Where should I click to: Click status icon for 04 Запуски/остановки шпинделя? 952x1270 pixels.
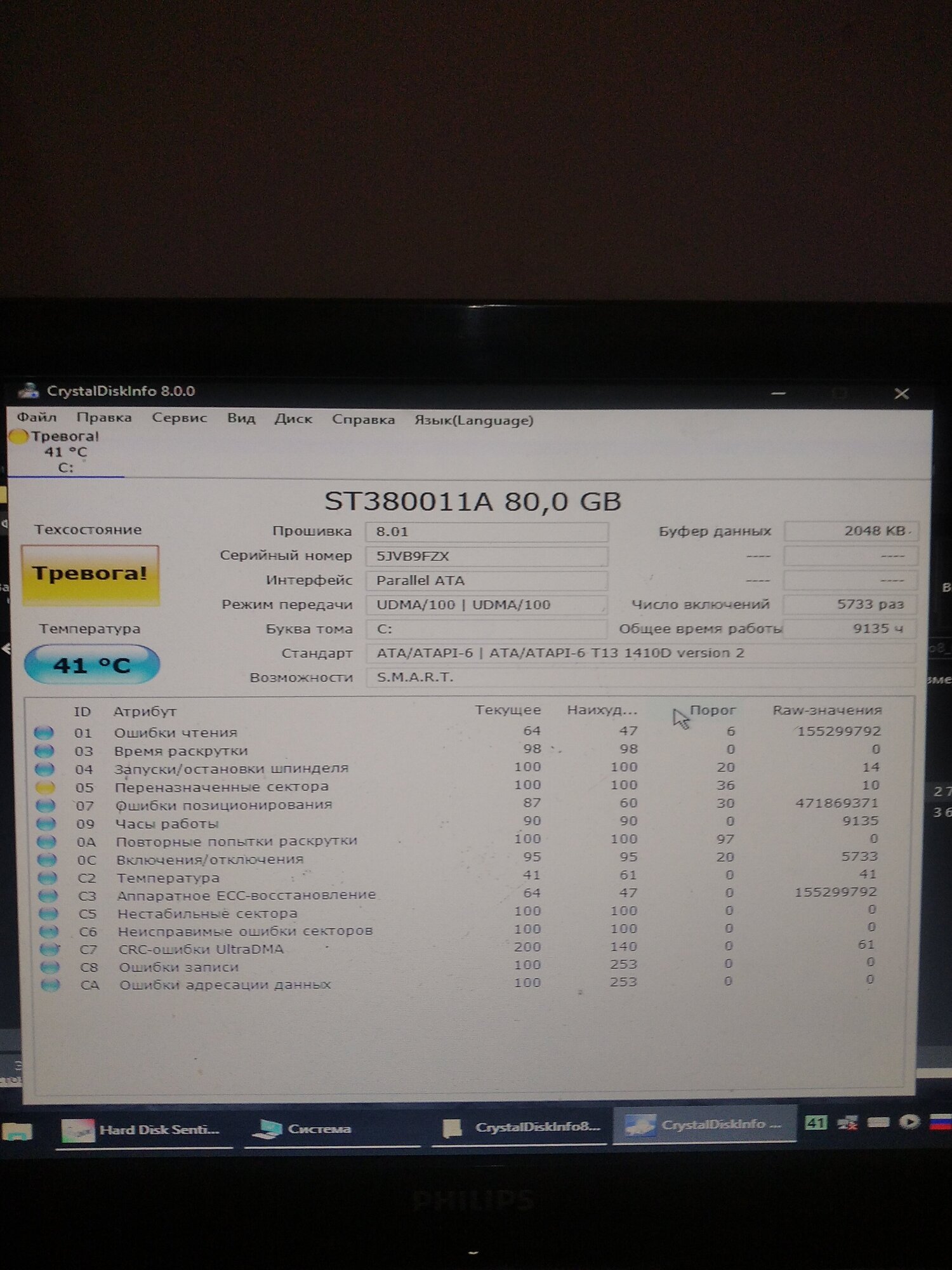44,769
